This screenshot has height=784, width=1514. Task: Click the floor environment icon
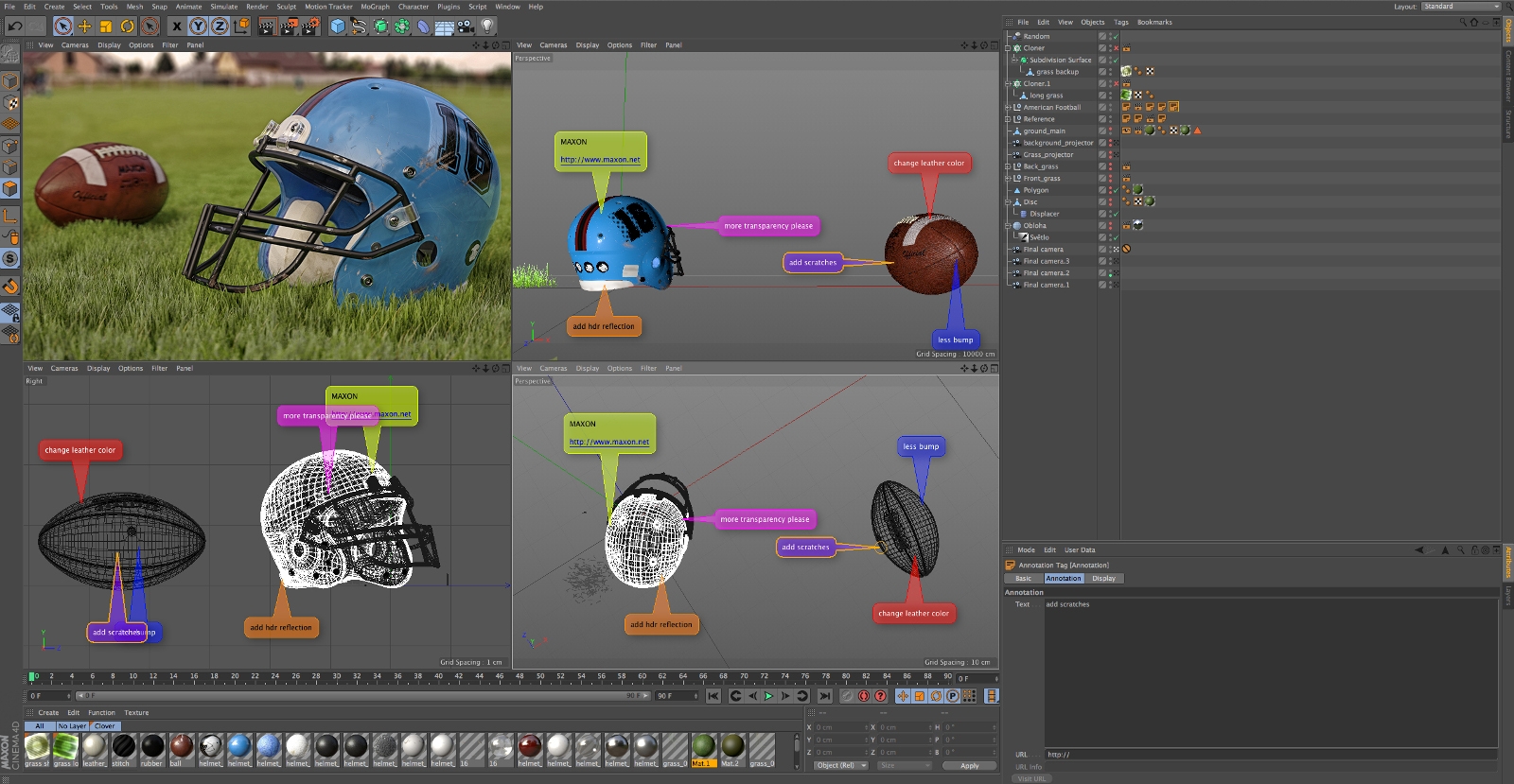click(444, 26)
